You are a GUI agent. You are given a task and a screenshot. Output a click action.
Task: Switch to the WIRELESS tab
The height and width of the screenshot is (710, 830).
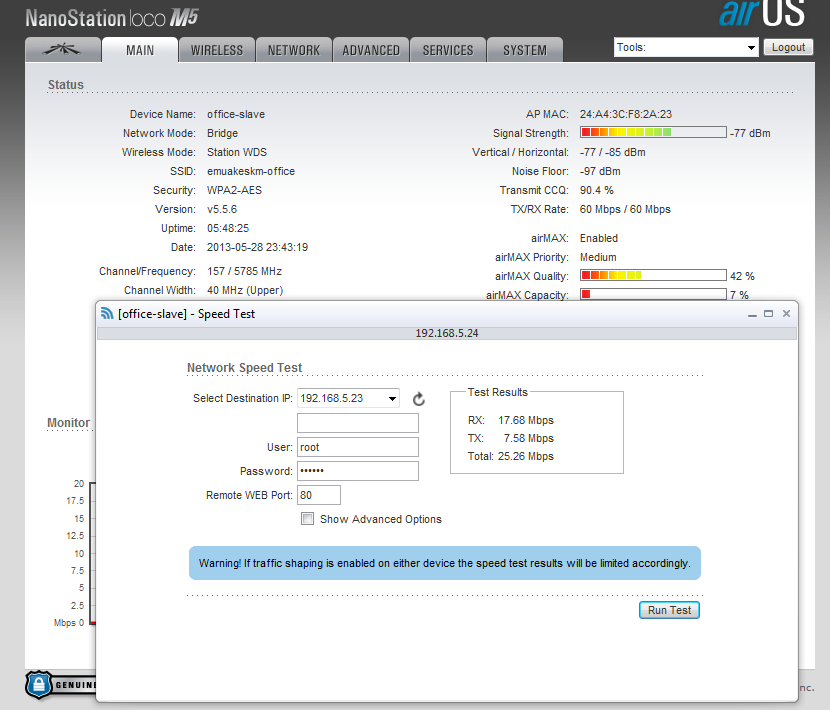[217, 50]
